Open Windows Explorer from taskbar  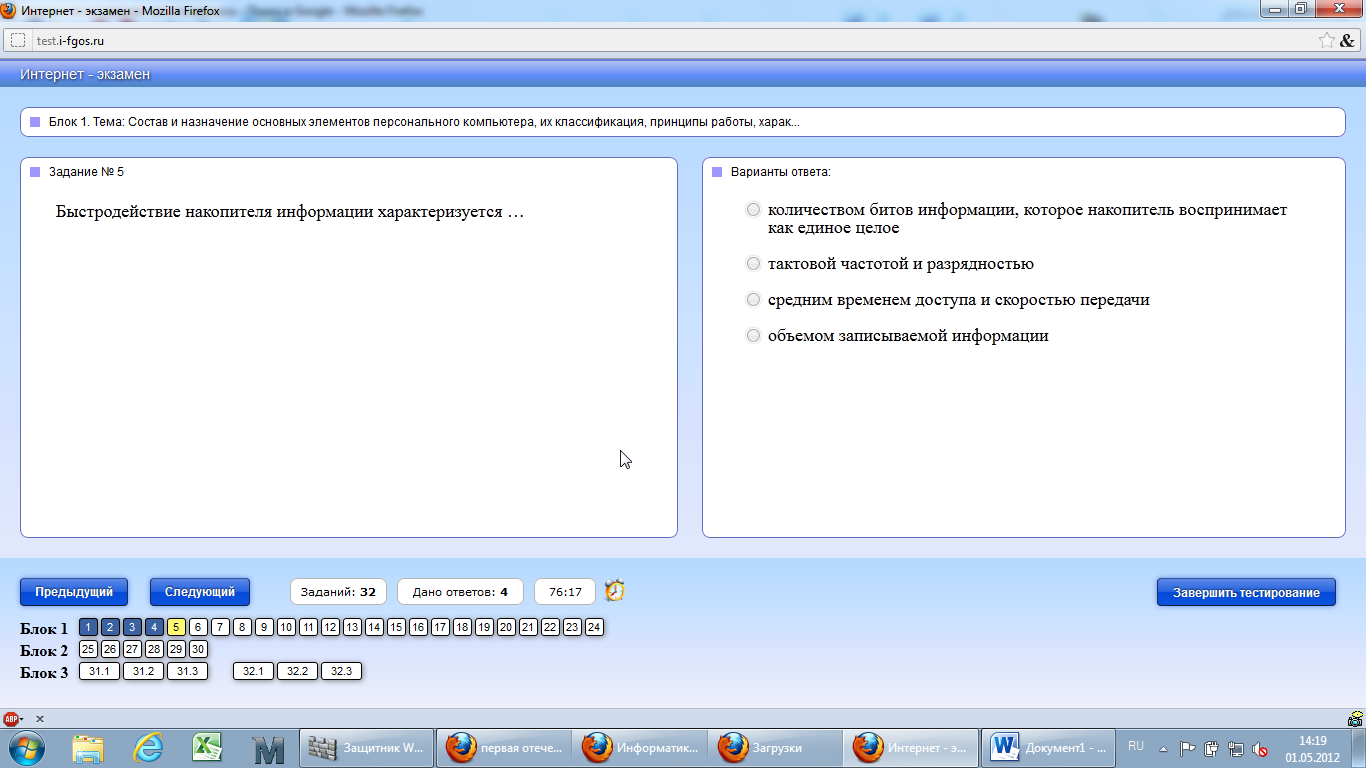[88, 748]
